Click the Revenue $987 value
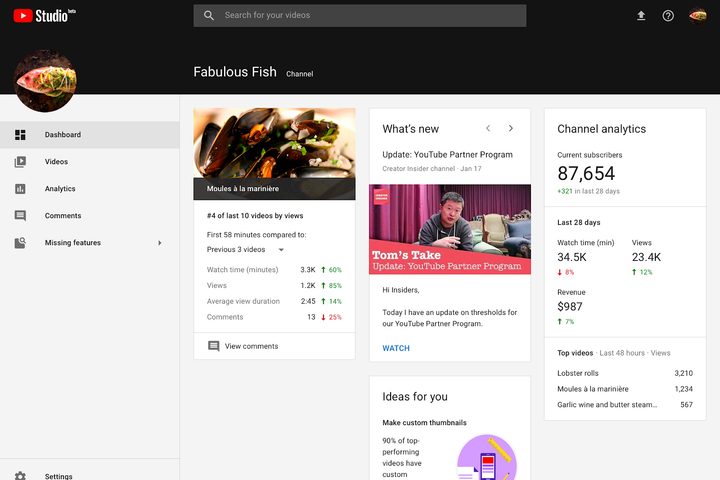The height and width of the screenshot is (480, 720). 570,306
